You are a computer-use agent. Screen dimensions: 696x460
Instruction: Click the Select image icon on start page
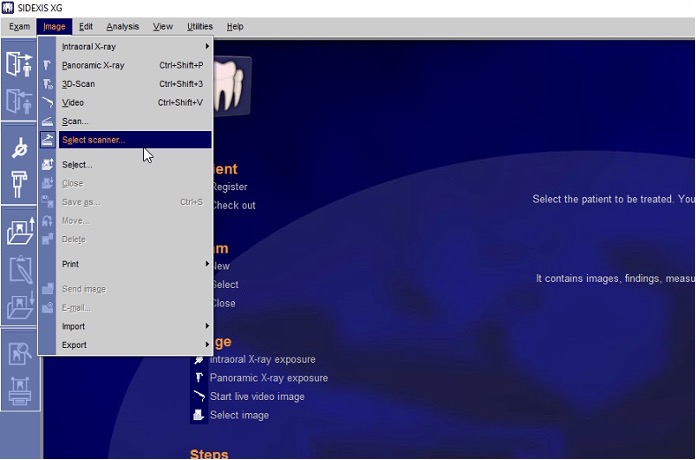[198, 415]
